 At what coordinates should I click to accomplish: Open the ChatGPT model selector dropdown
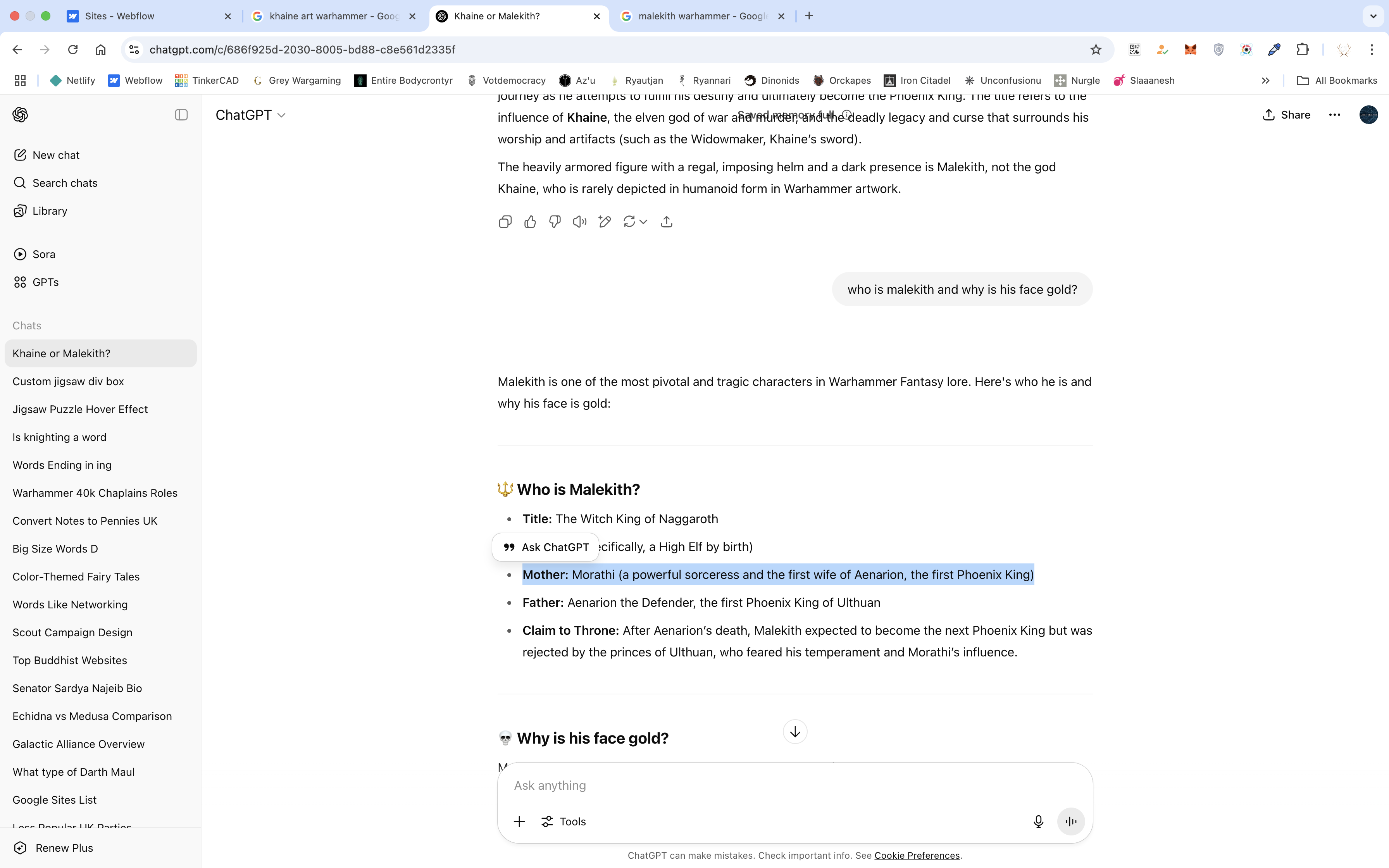[x=251, y=115]
